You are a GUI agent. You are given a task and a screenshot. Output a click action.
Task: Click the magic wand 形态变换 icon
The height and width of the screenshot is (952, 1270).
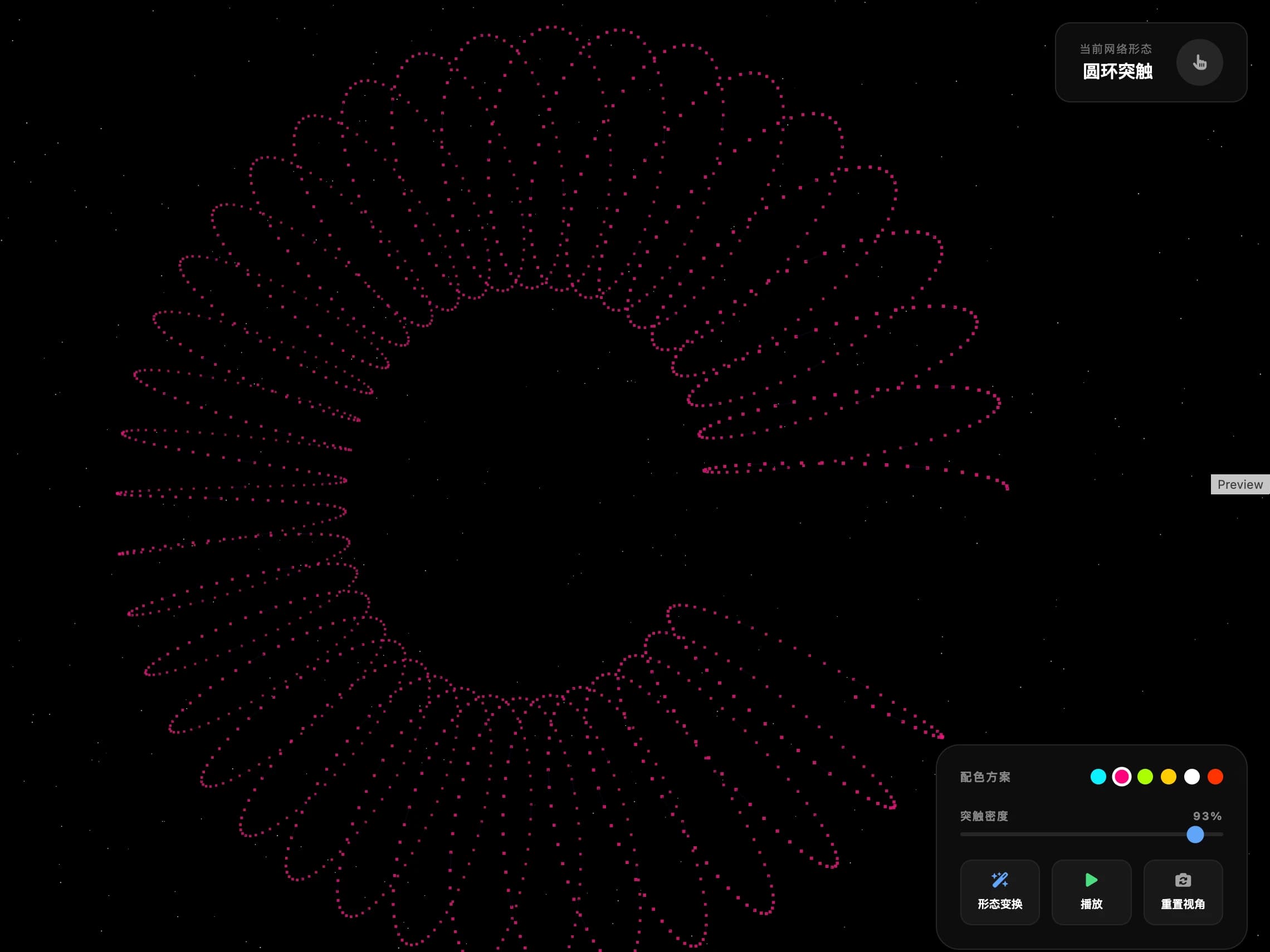point(1000,880)
